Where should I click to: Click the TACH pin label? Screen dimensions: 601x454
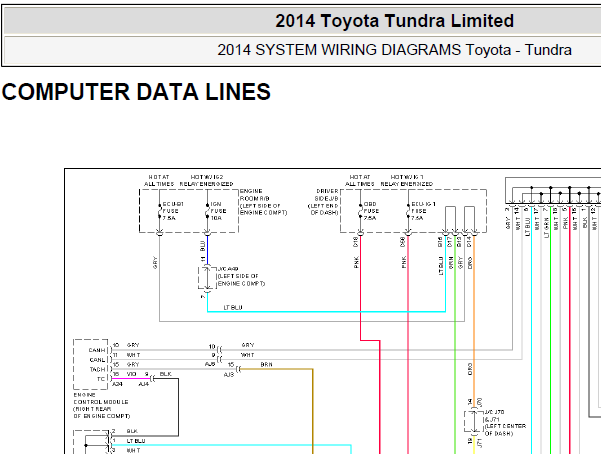click(x=97, y=369)
